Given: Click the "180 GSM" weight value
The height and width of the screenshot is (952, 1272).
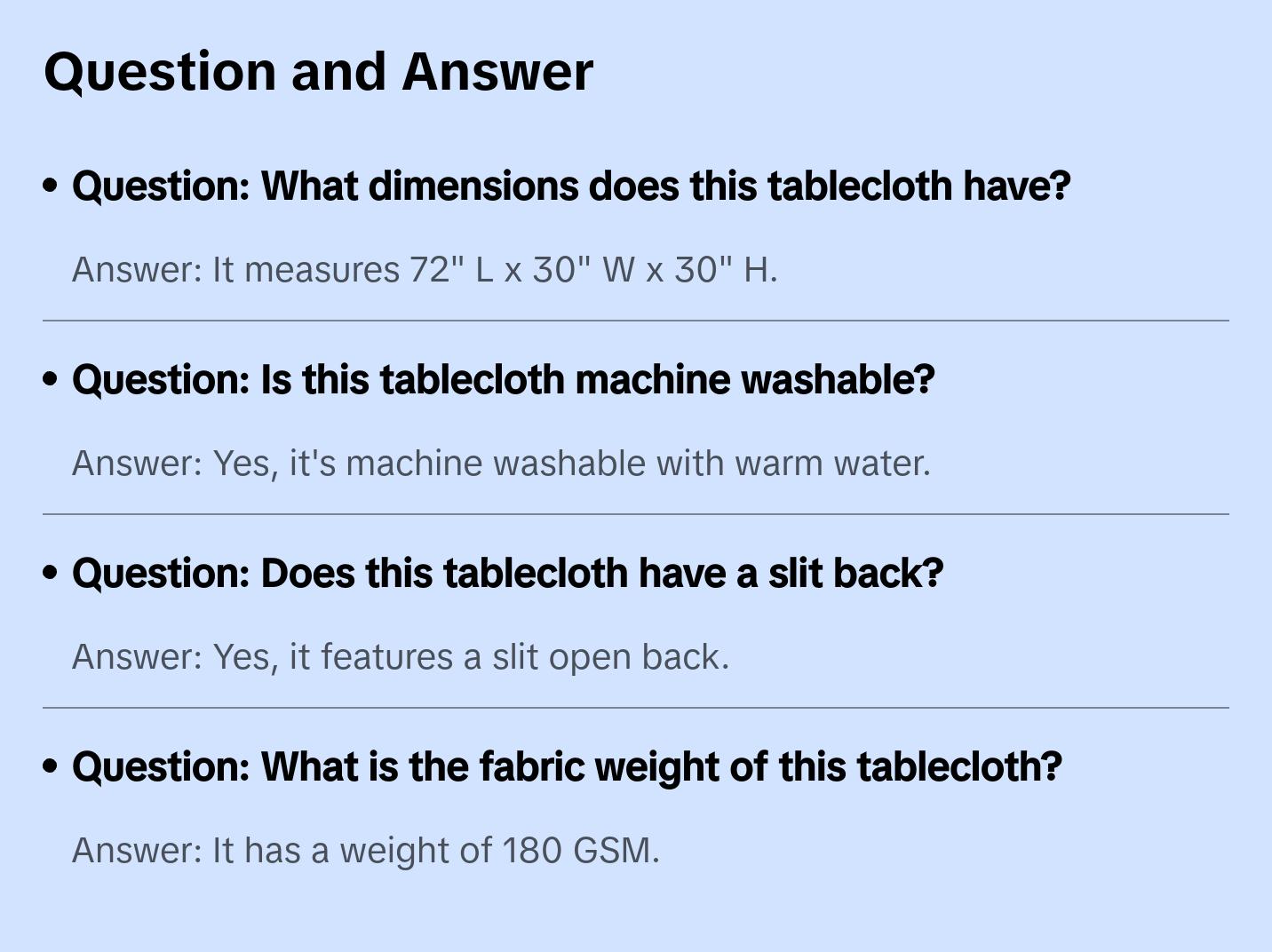Looking at the screenshot, I should click(x=580, y=851).
